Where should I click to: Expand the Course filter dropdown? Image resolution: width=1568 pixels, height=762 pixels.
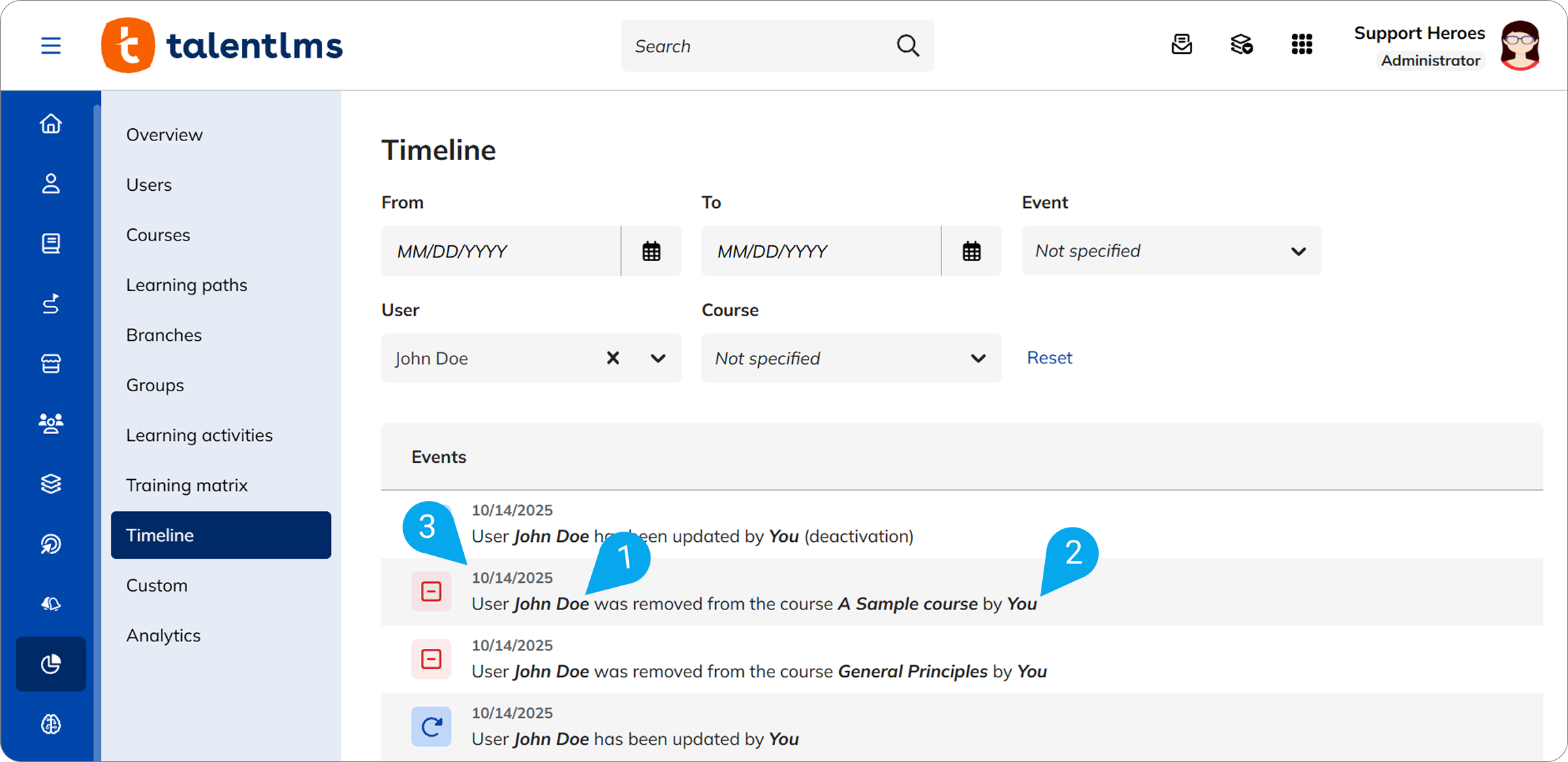851,359
